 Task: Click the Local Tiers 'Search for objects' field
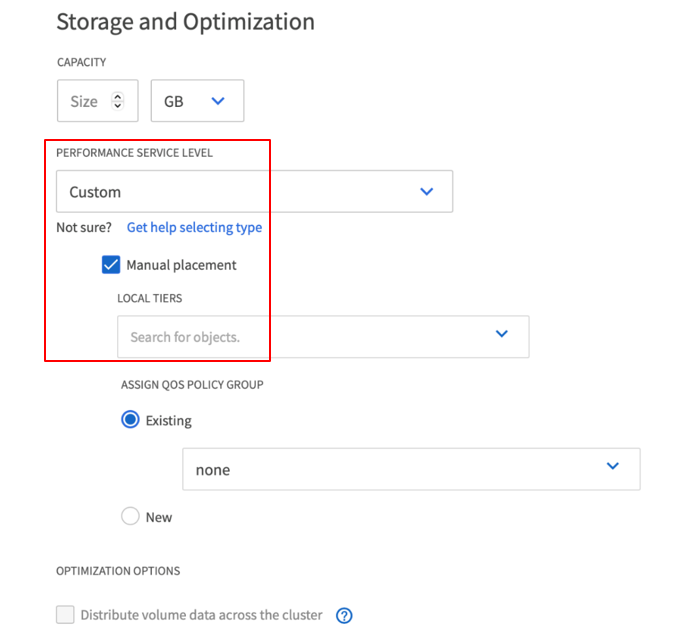click(300, 337)
